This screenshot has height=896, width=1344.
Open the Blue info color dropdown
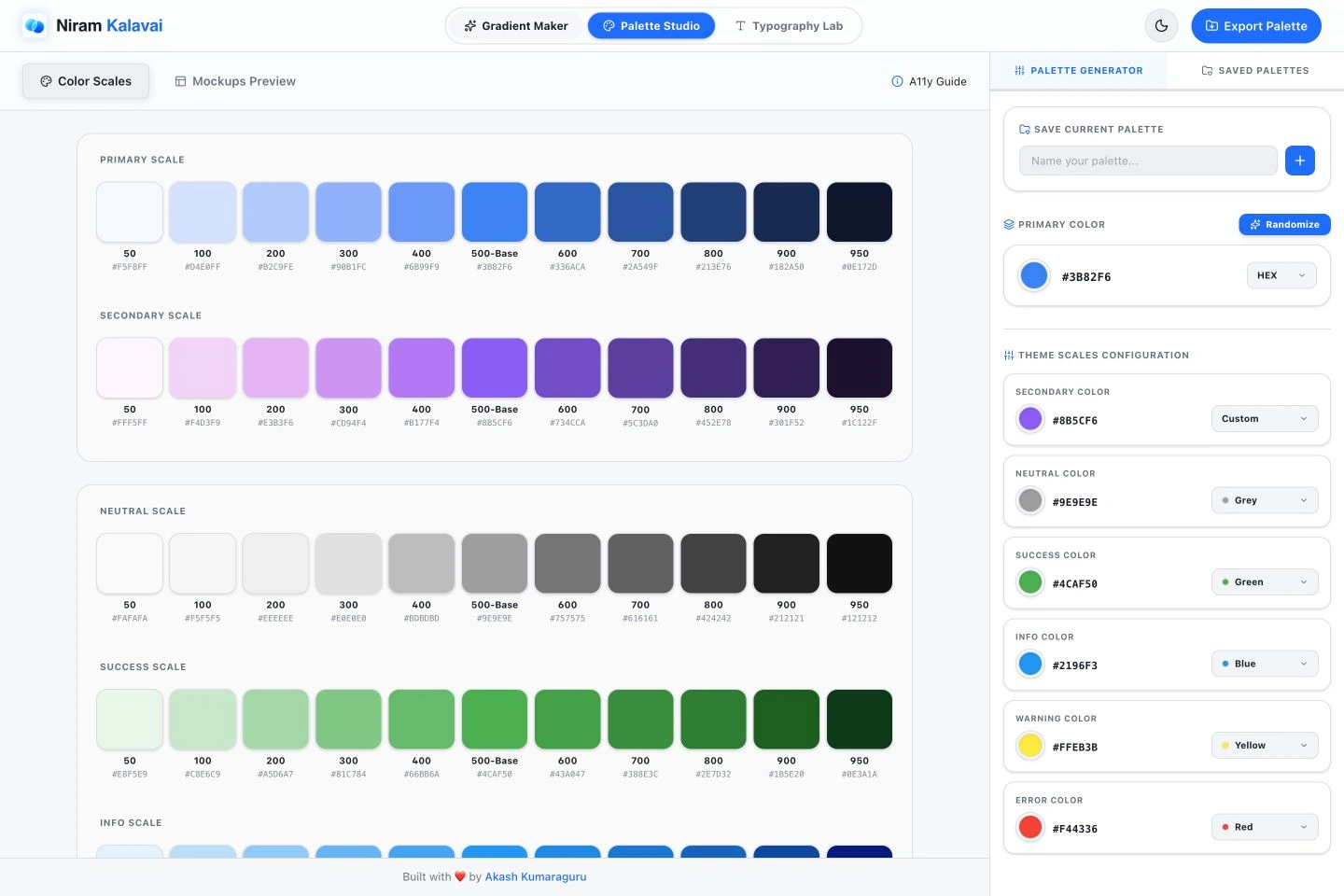point(1265,664)
